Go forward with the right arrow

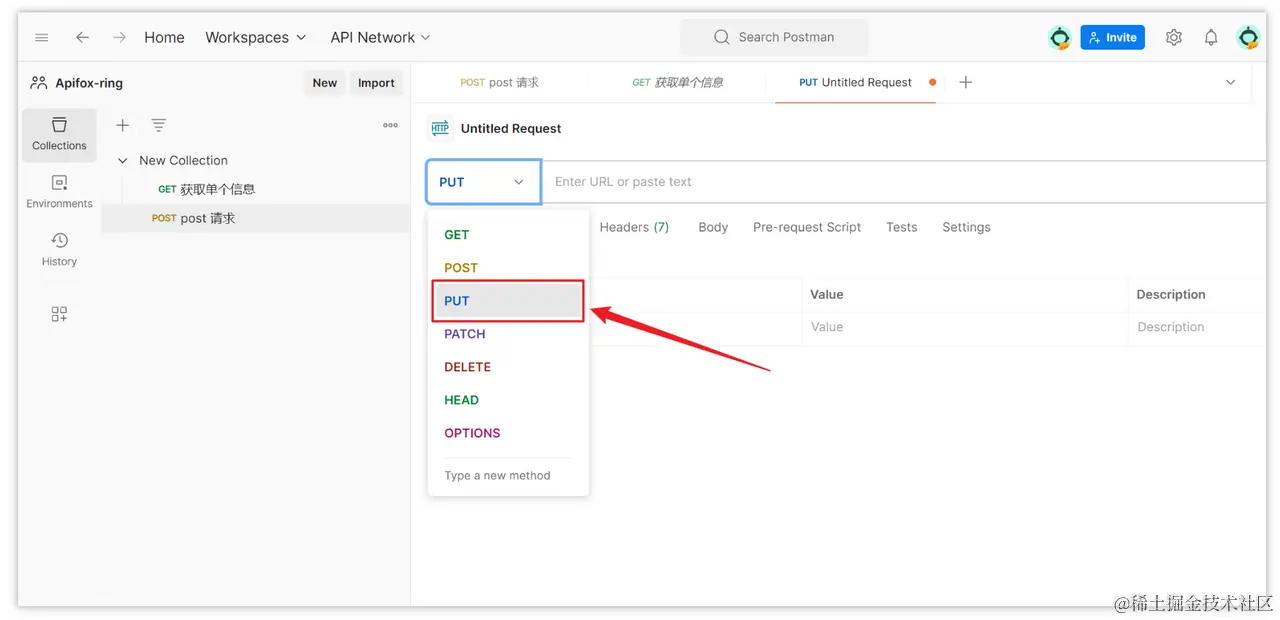coord(119,37)
